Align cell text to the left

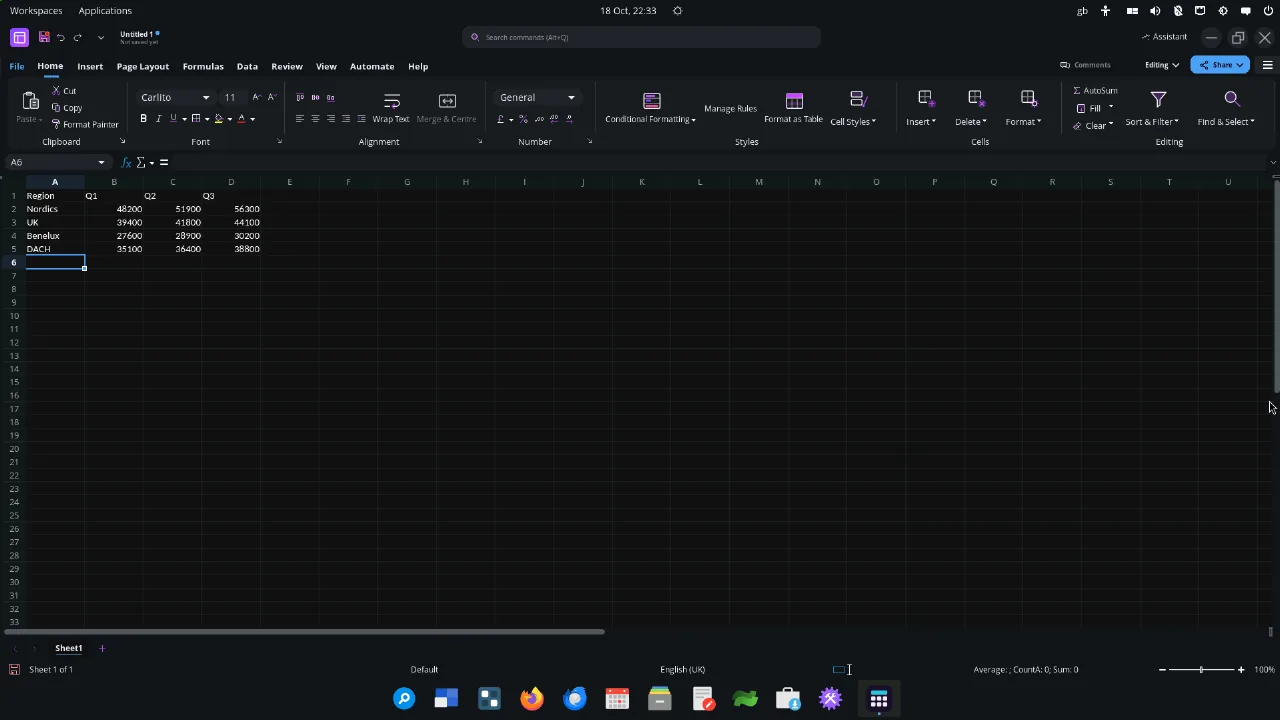point(299,119)
